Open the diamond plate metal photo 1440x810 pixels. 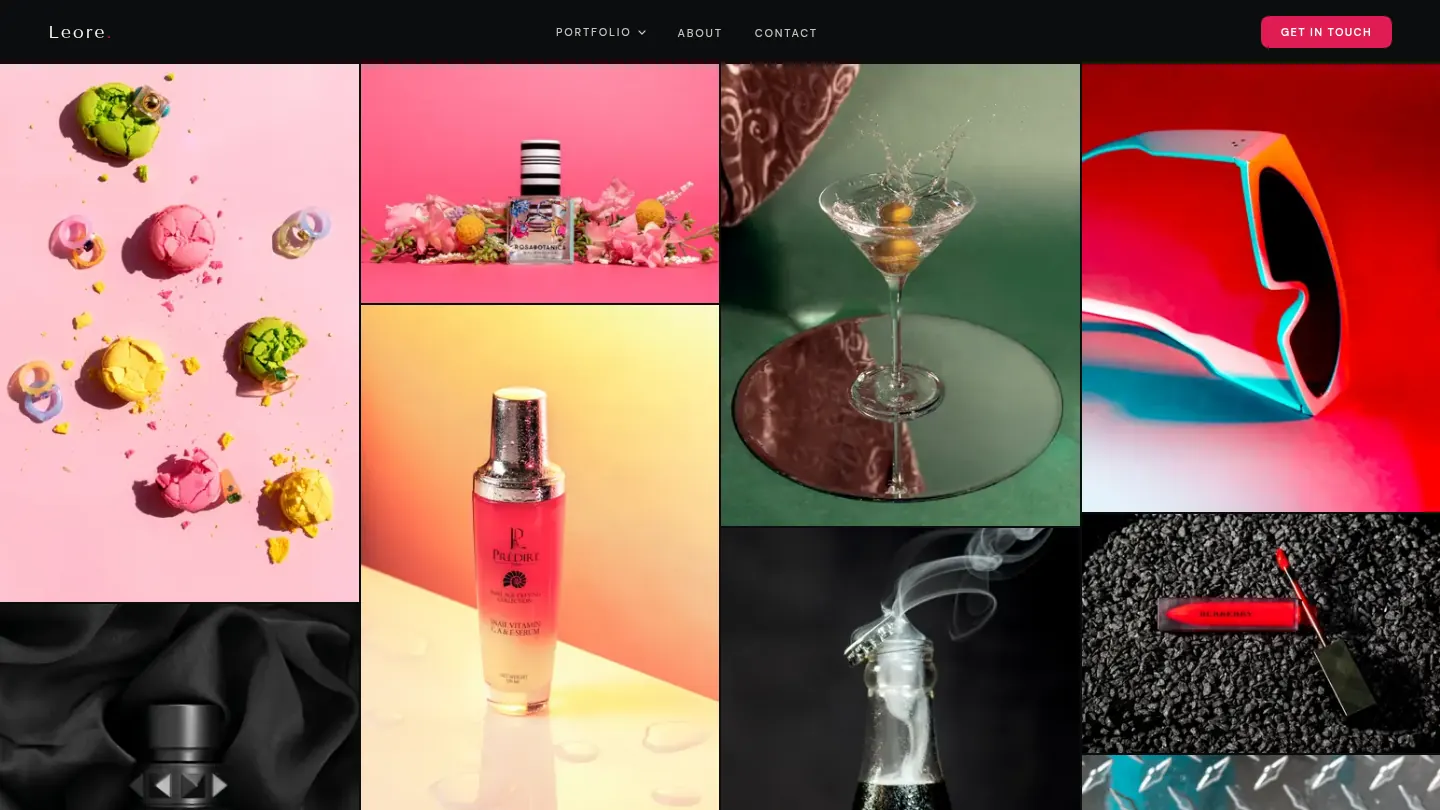pos(1261,783)
